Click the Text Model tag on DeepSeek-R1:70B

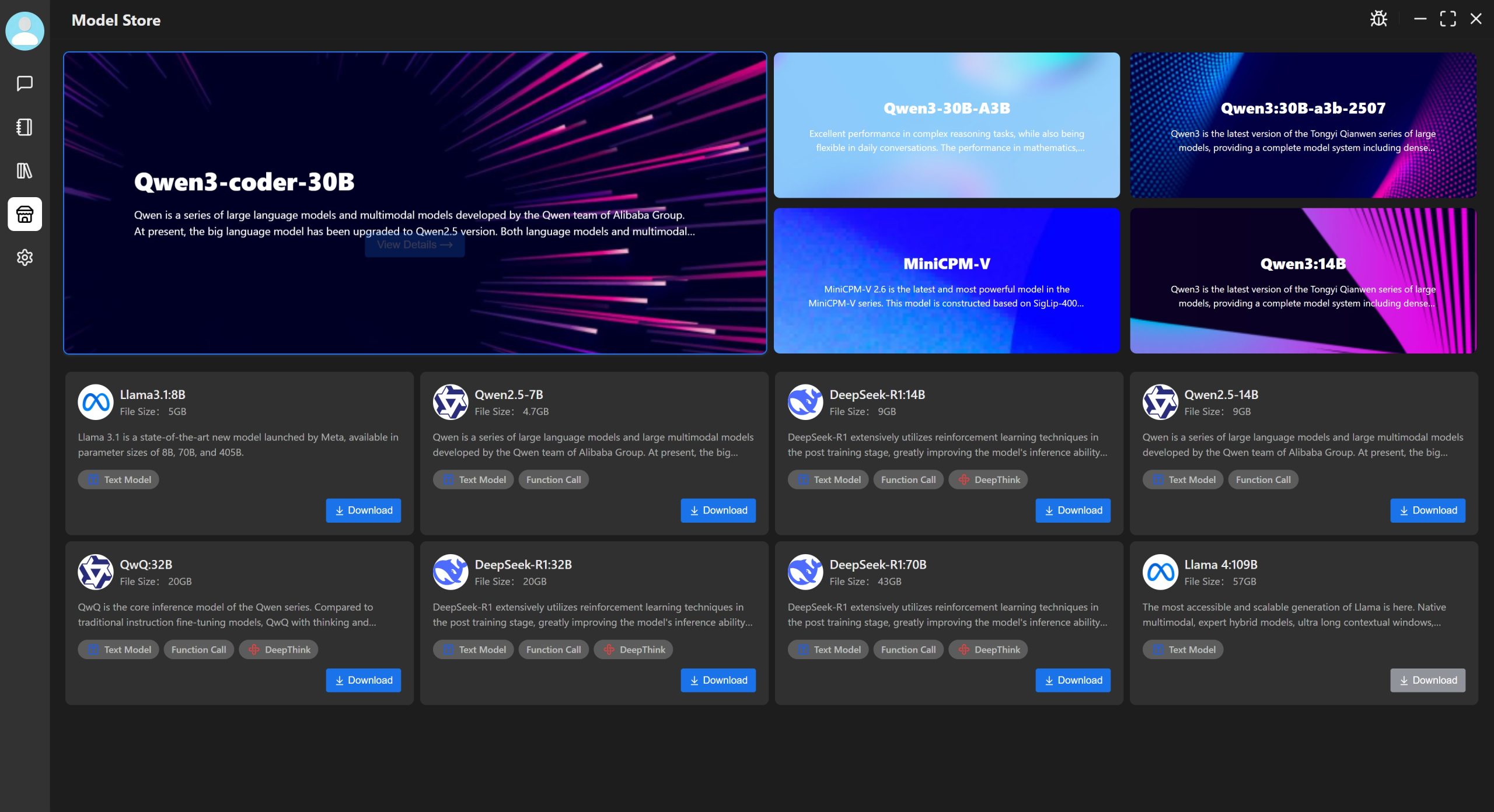click(828, 649)
